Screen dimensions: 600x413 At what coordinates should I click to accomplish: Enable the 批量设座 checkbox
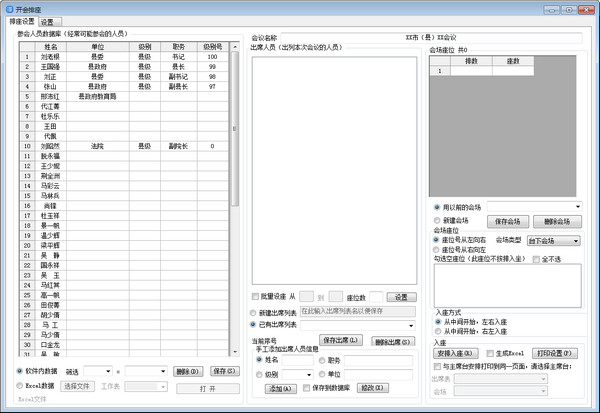point(254,297)
